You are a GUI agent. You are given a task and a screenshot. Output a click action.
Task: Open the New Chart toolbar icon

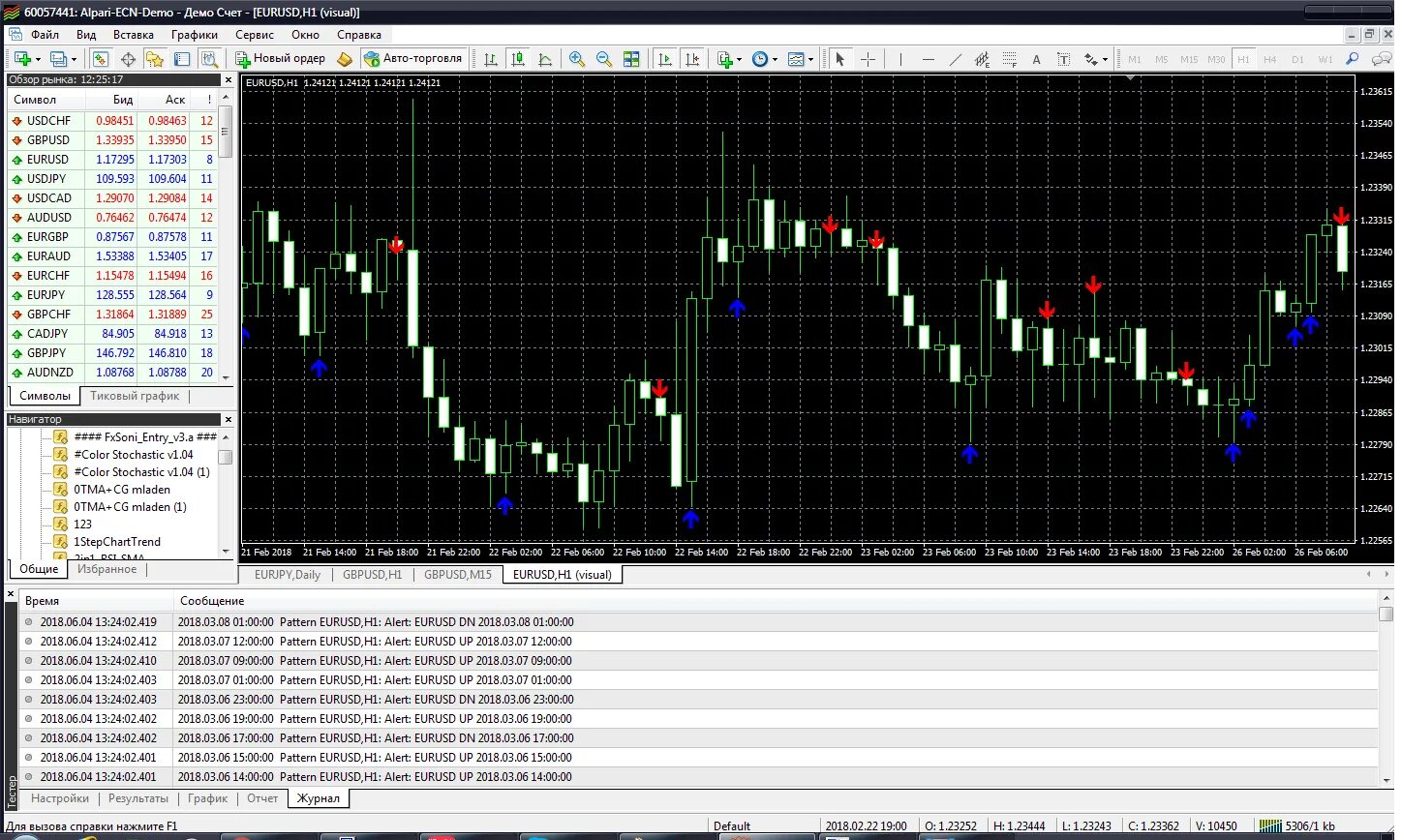(x=21, y=59)
